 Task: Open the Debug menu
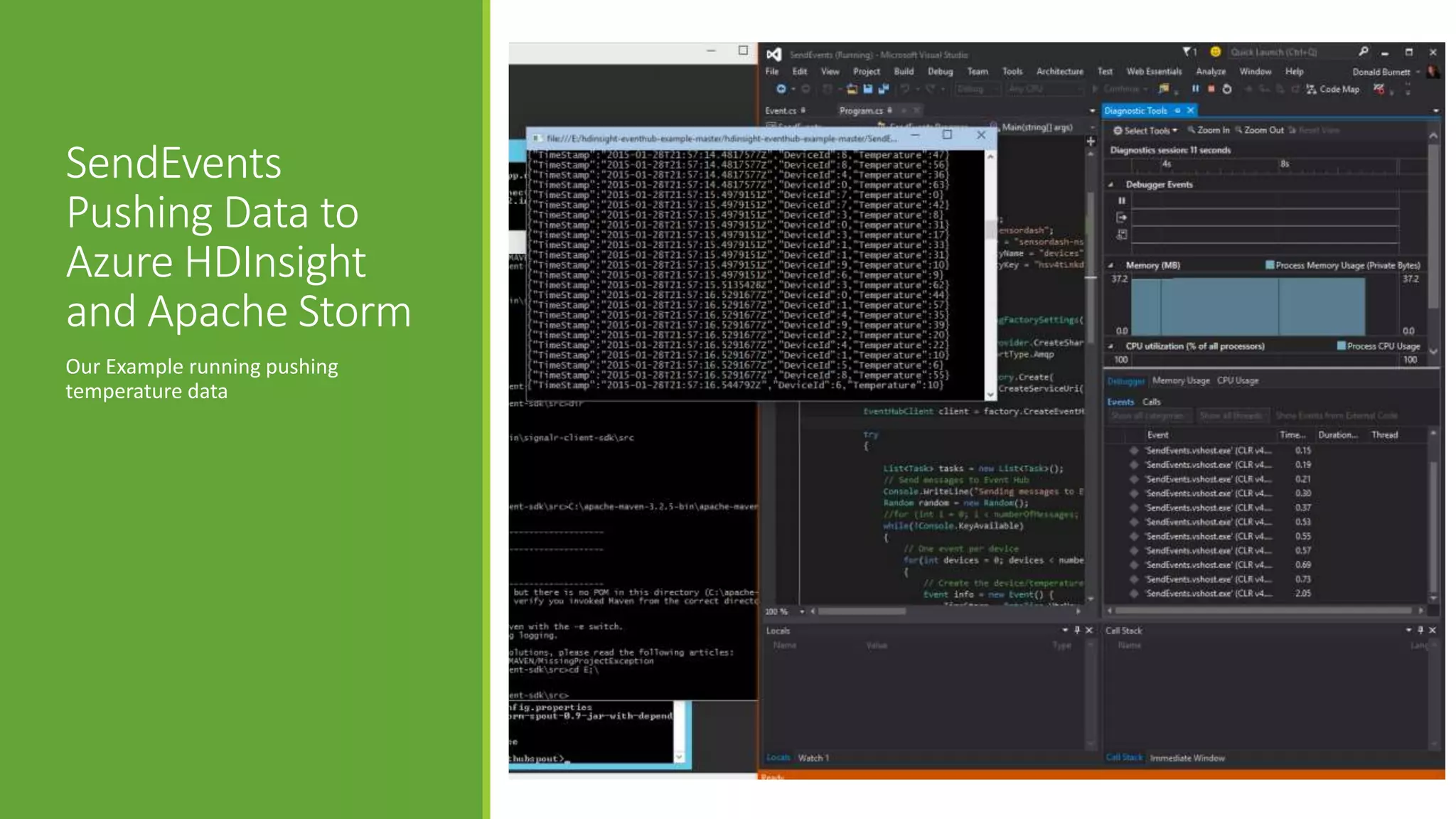pyautogui.click(x=940, y=71)
